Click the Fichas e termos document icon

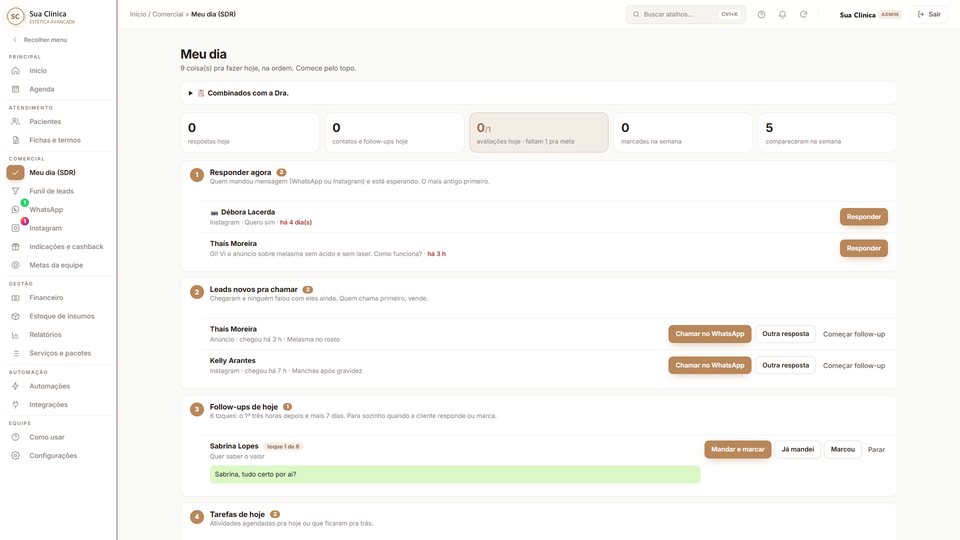point(15,140)
